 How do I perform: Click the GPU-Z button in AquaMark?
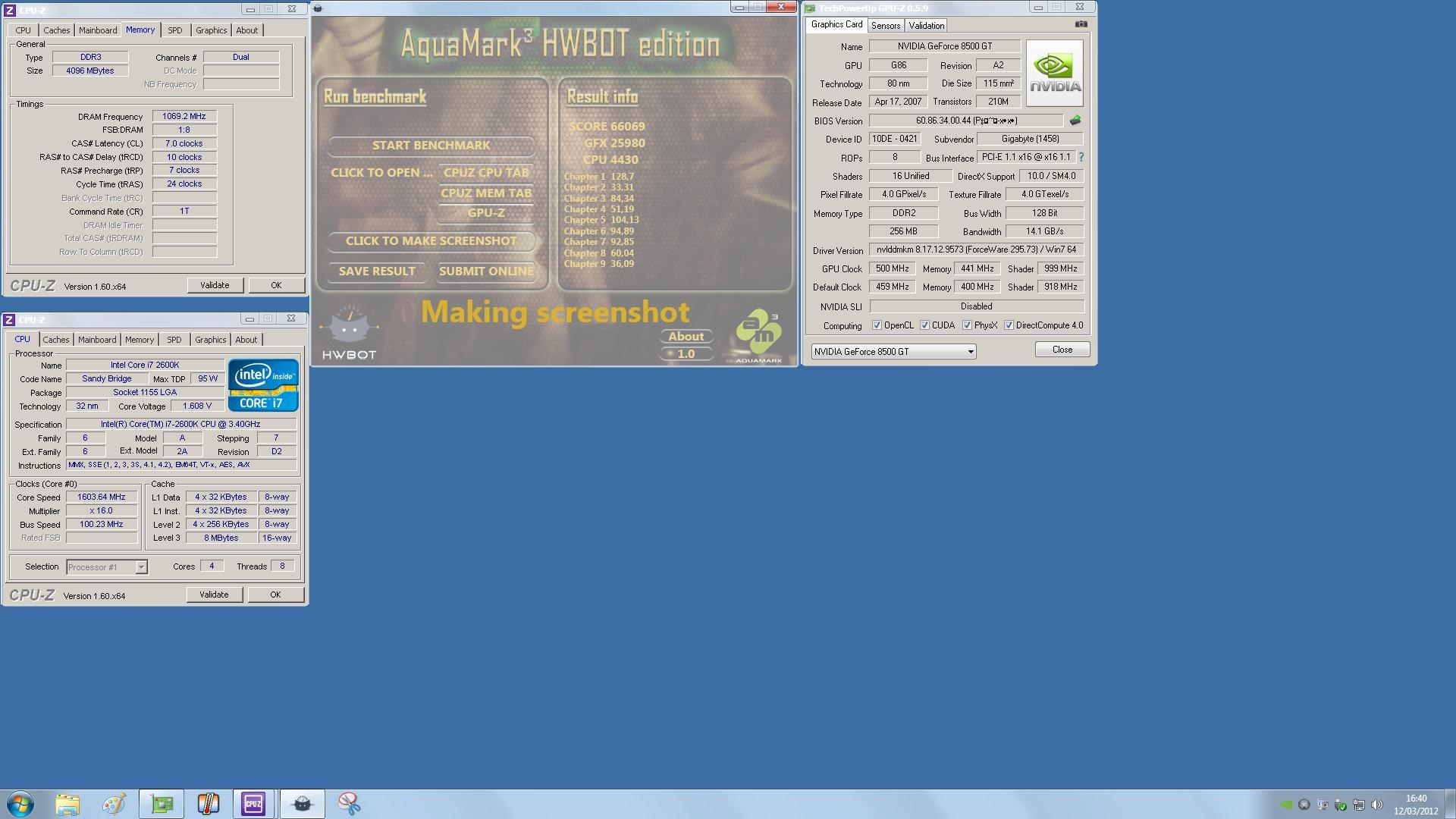486,212
